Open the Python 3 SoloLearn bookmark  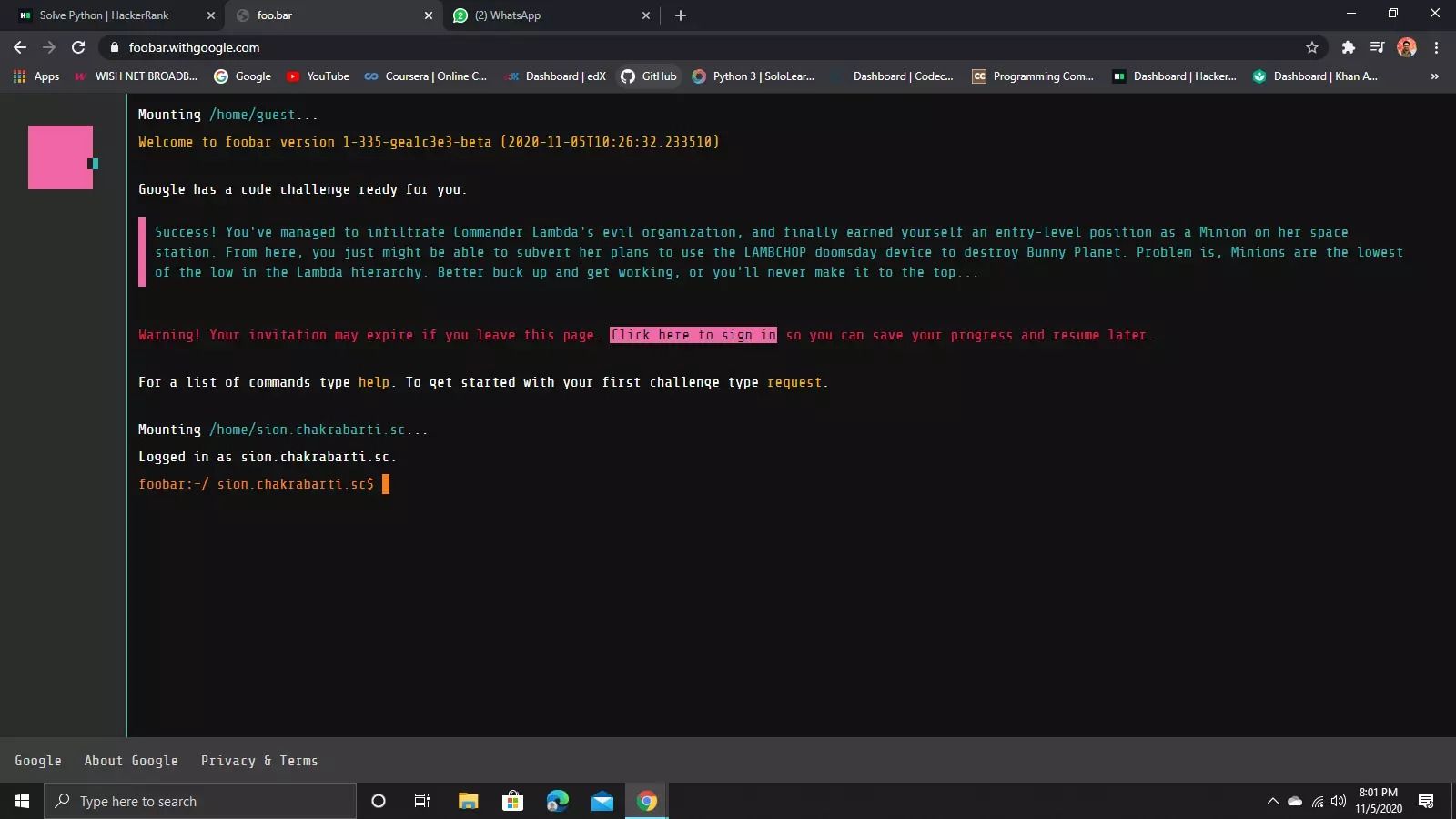point(753,76)
